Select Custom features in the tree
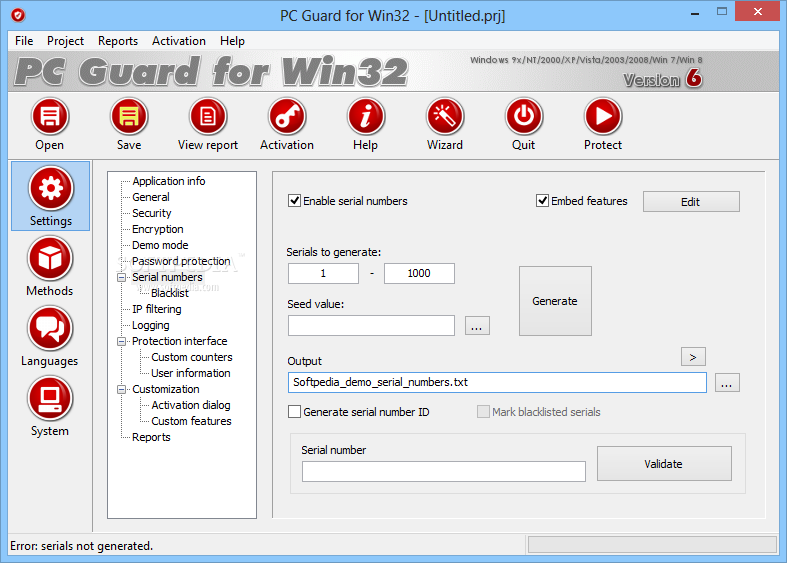Image resolution: width=787 pixels, height=563 pixels. click(191, 421)
